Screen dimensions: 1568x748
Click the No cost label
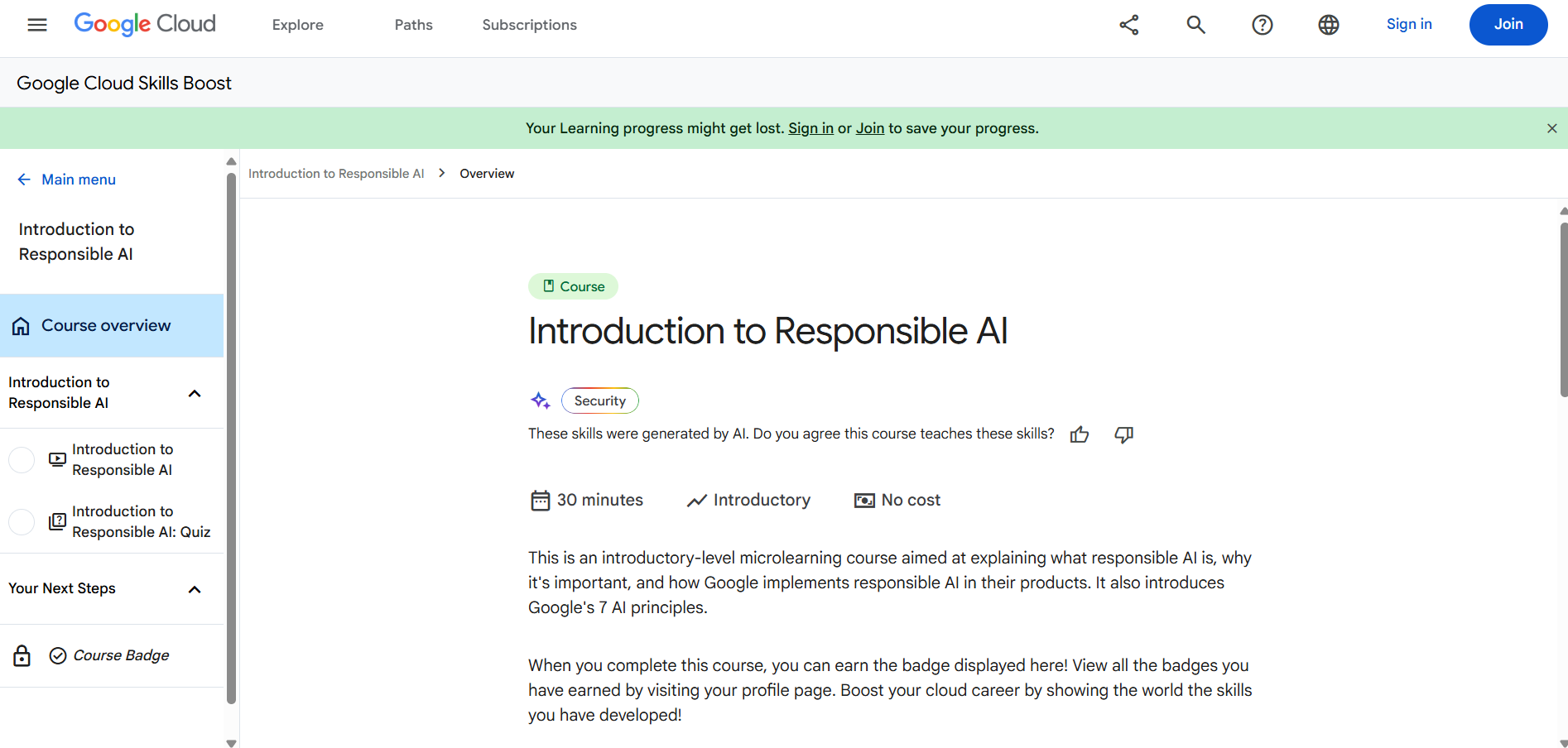click(x=911, y=500)
